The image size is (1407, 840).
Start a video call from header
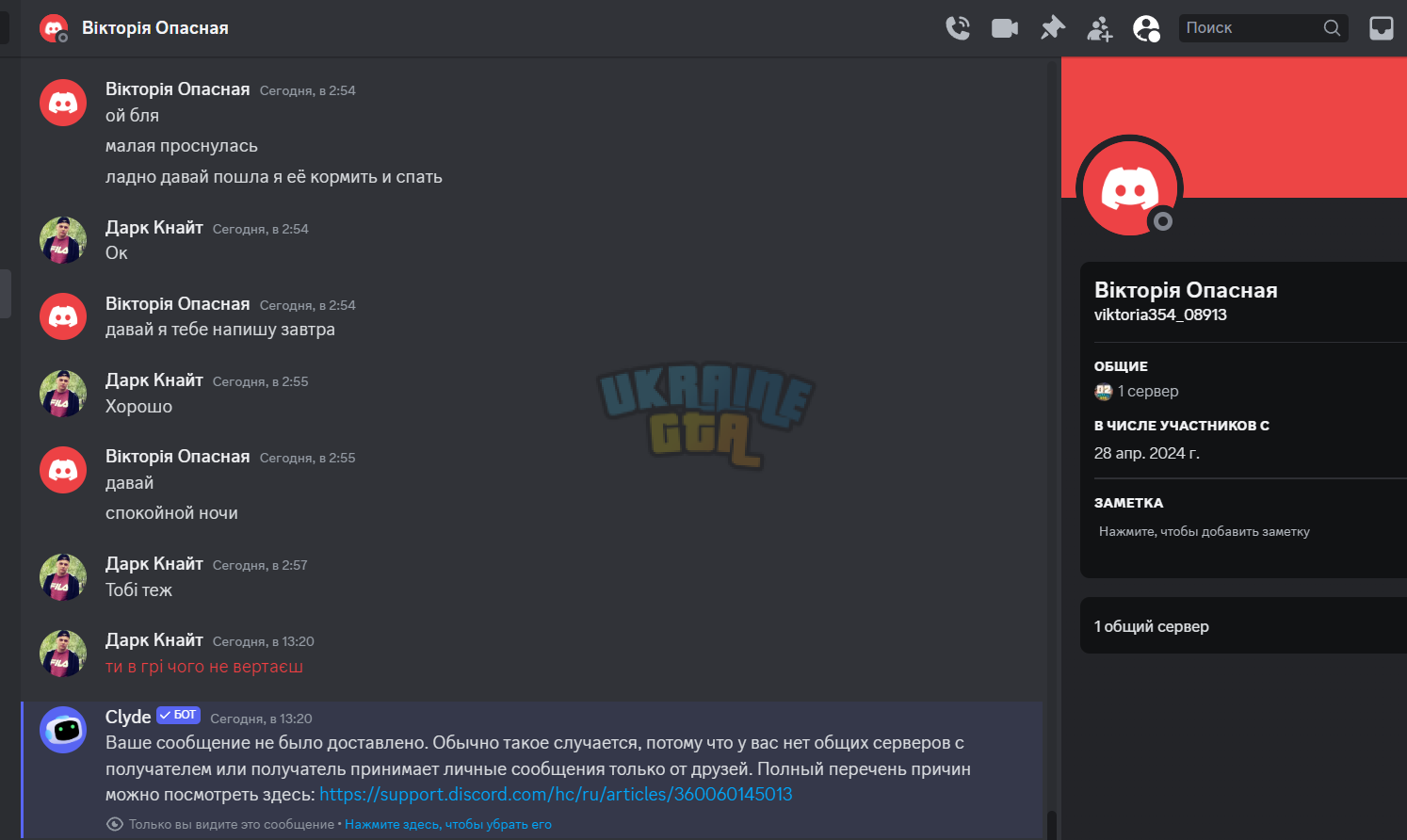tap(1005, 28)
